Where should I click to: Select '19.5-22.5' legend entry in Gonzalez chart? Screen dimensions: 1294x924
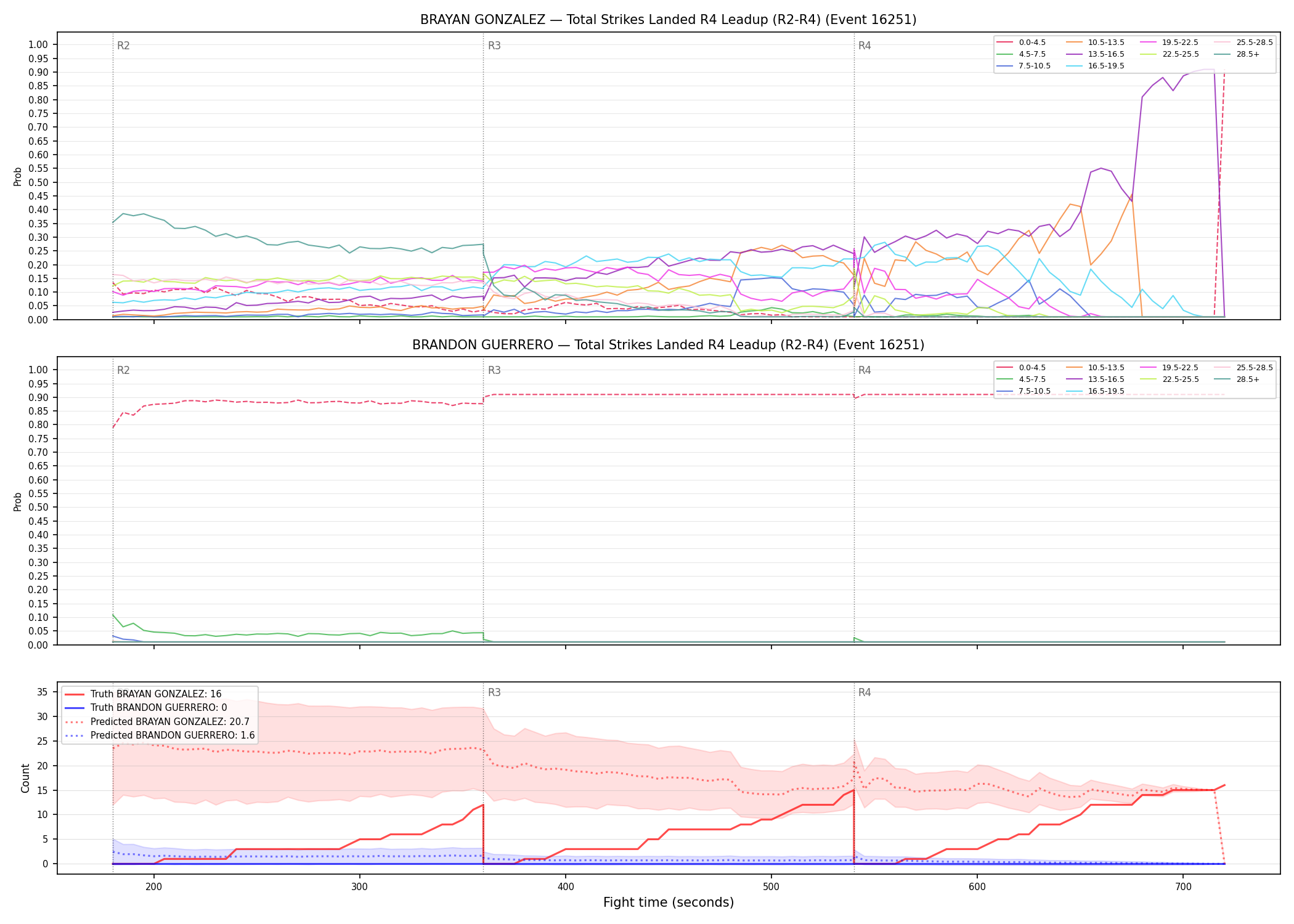click(x=1170, y=43)
